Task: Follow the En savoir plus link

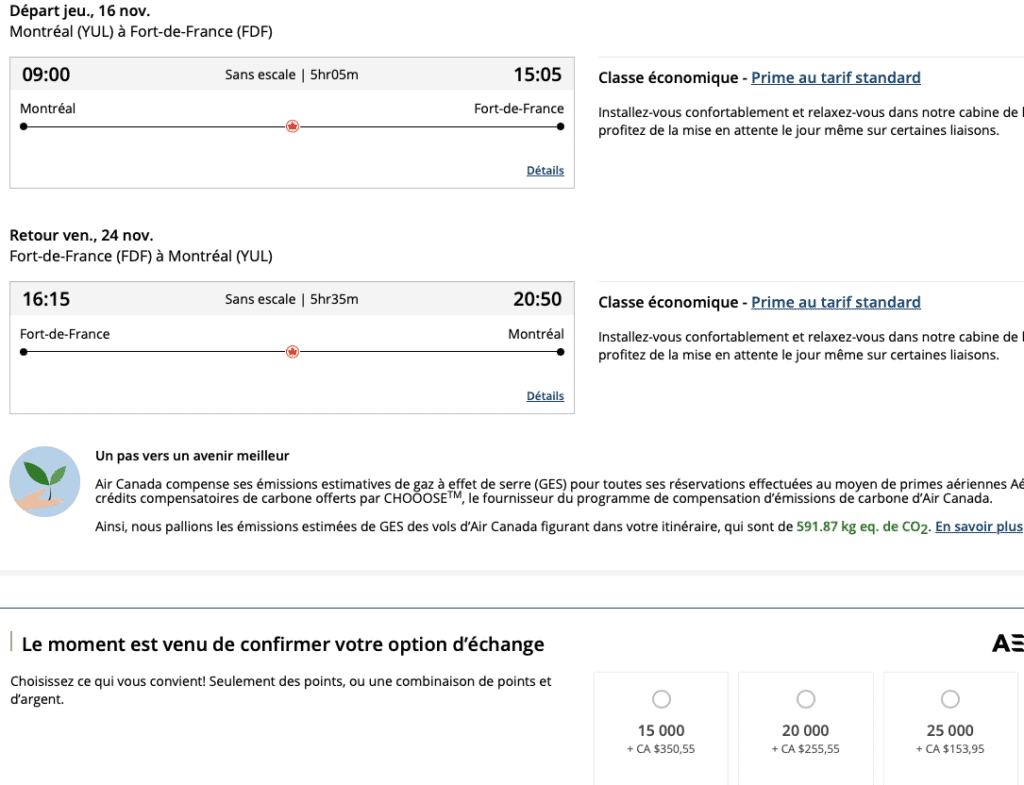Action: click(978, 527)
